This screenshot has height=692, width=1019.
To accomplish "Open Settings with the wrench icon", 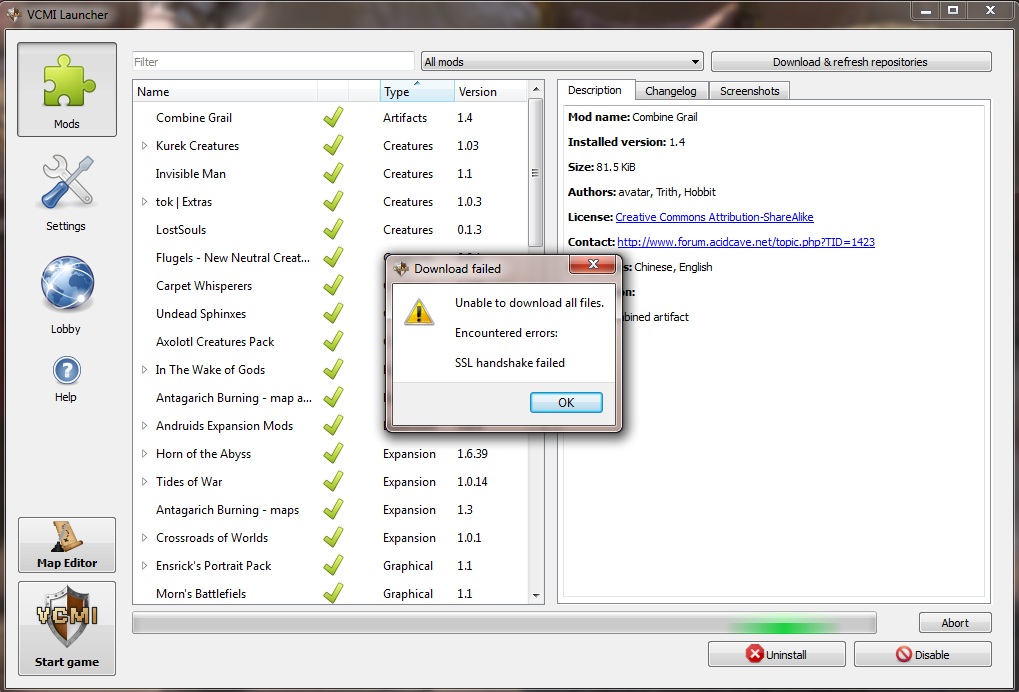I will pyautogui.click(x=66, y=192).
